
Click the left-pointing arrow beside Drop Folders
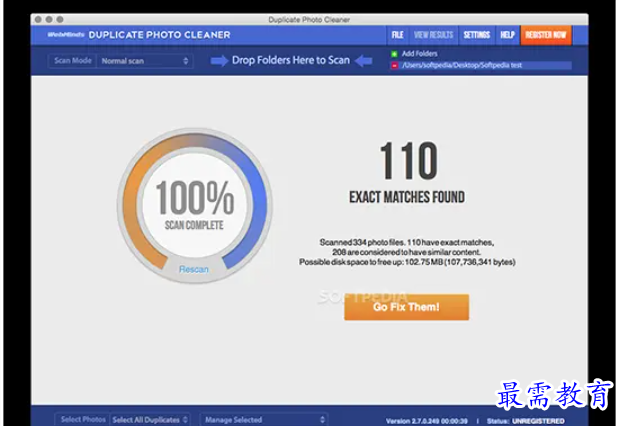click(364, 61)
